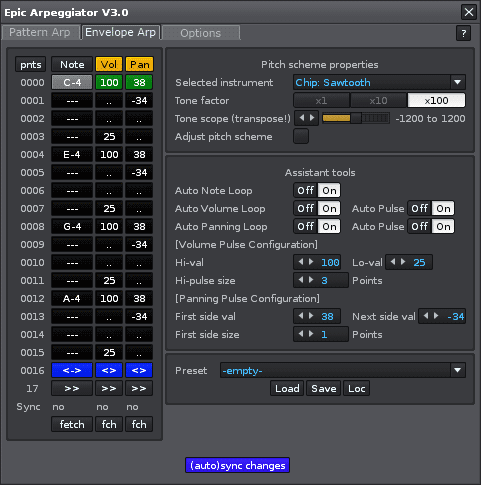
Task: Enable the Adjust pitch scheme checkbox
Action: [301, 136]
